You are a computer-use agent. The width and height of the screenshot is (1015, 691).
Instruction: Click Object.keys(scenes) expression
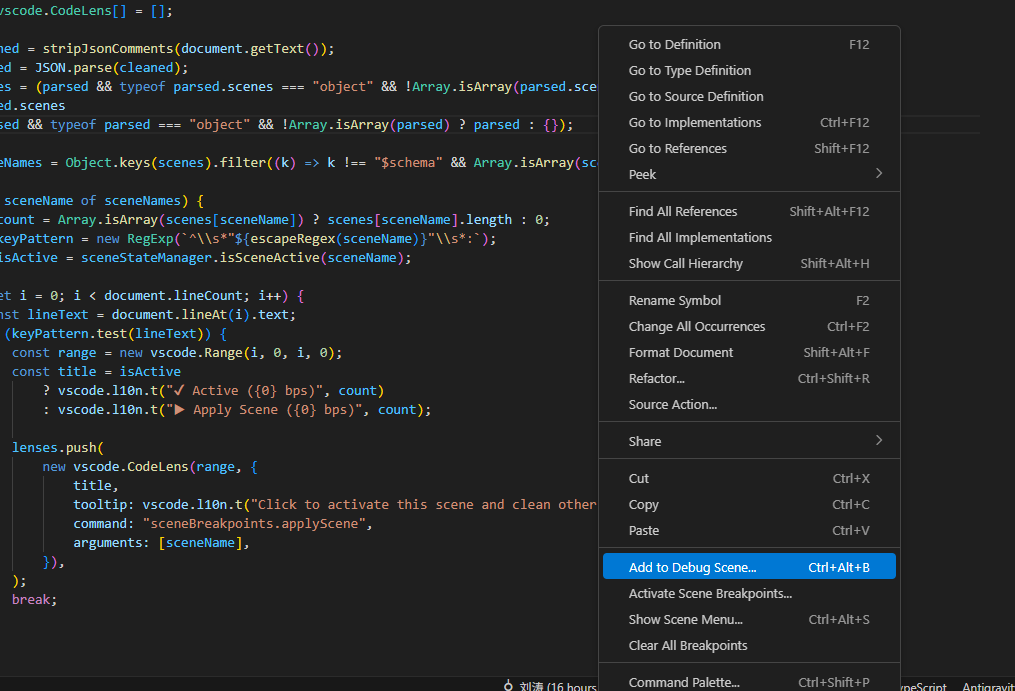138,163
